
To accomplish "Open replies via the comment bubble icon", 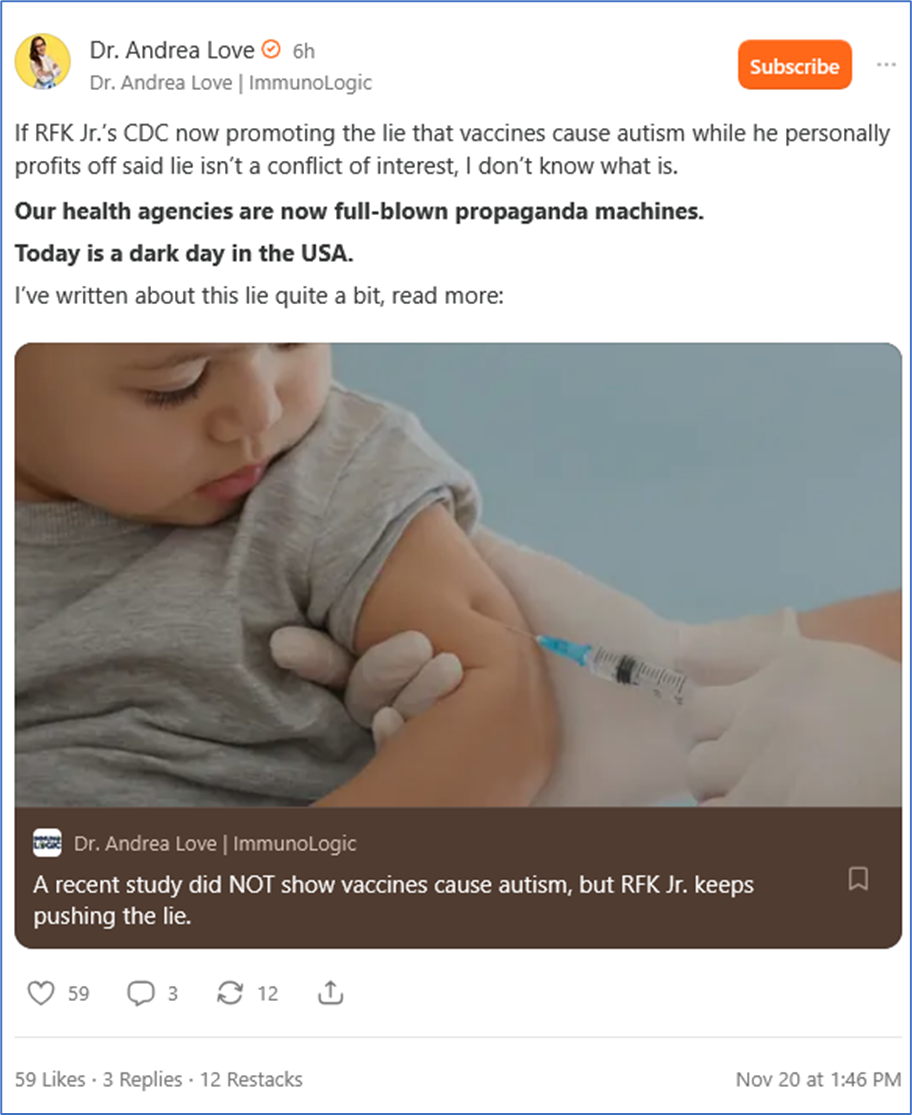I will click(x=140, y=993).
